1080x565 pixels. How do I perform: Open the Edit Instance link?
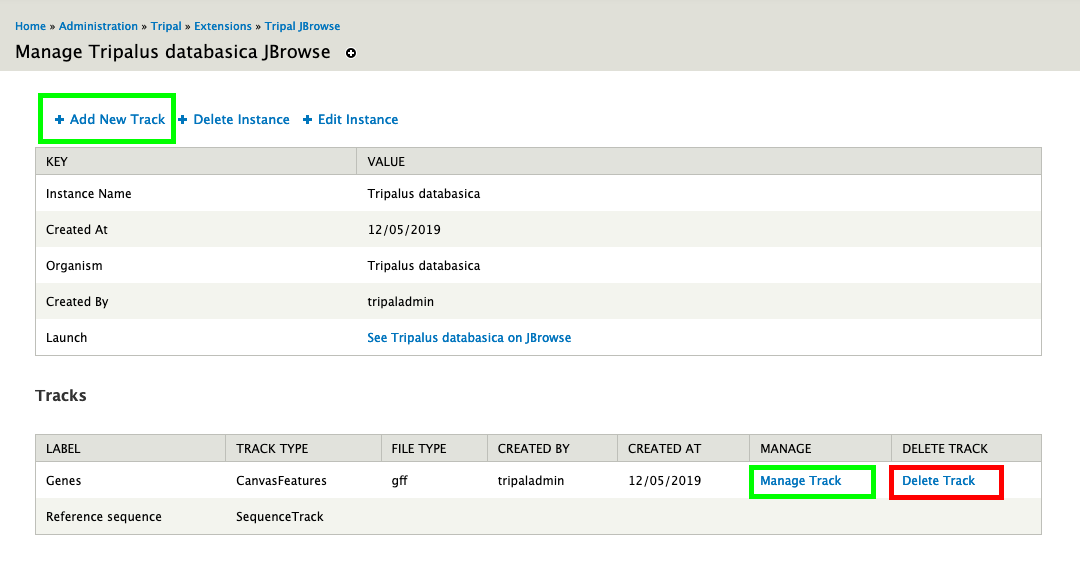[x=357, y=120]
